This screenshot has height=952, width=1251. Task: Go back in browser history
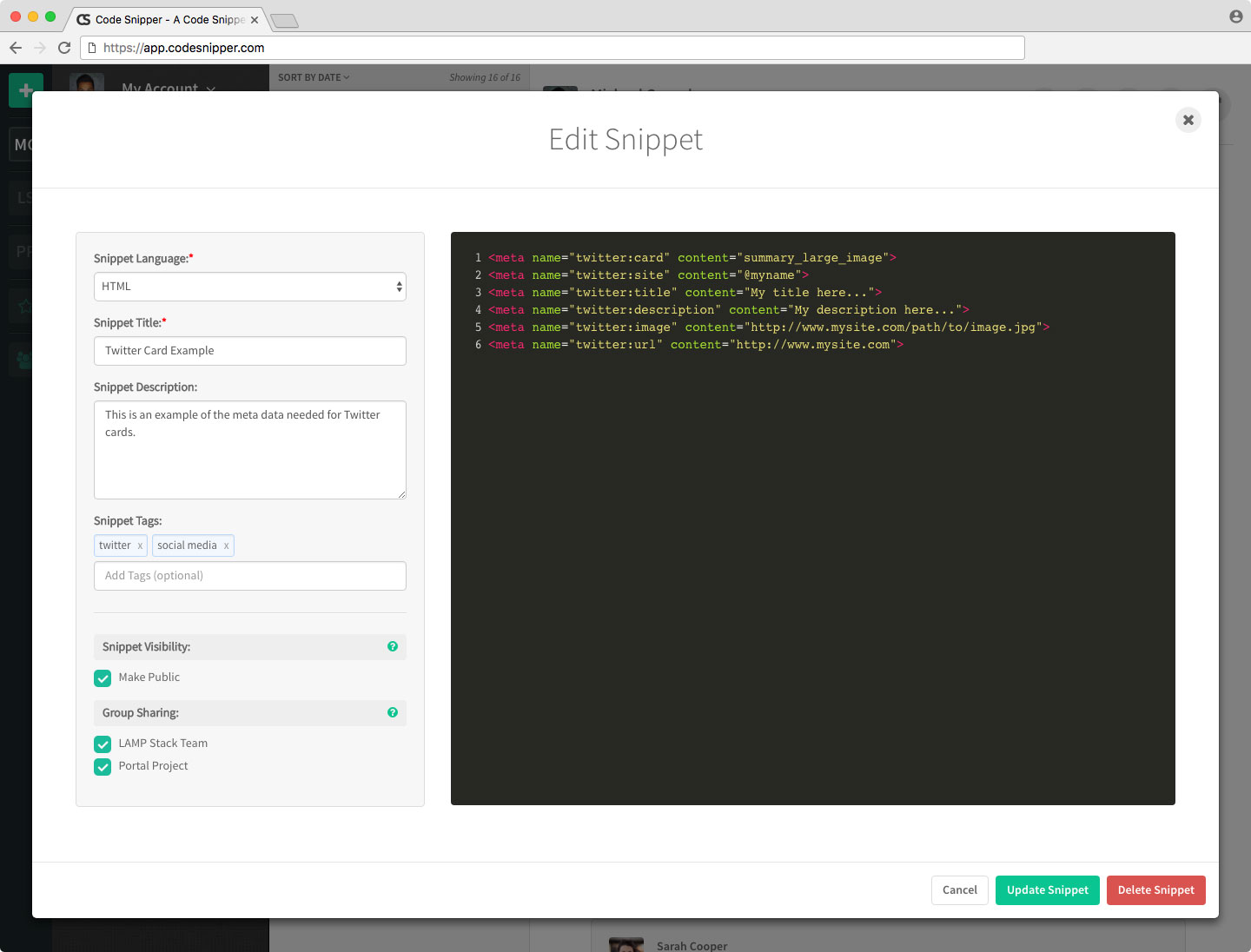pos(16,48)
